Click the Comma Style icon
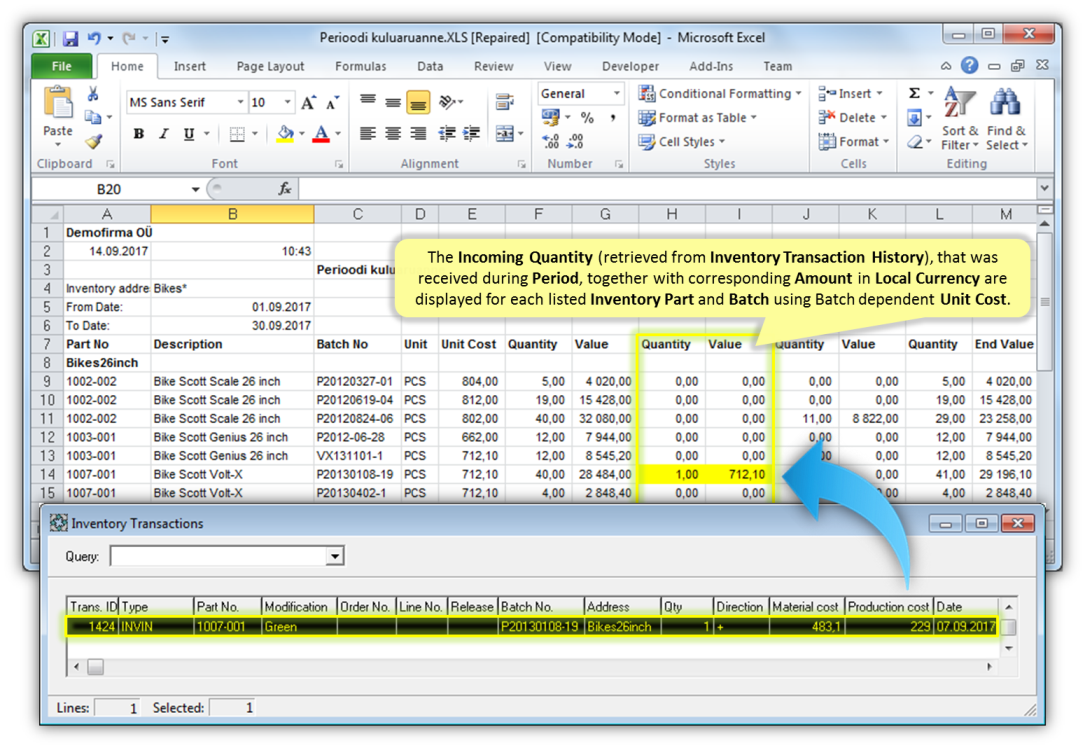The width and height of the screenshot is (1085, 746). [613, 118]
